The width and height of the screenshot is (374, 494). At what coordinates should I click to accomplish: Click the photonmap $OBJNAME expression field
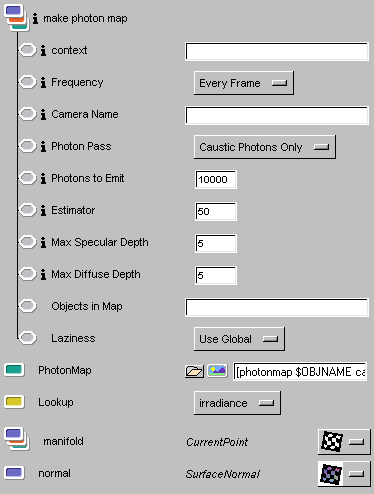point(300,372)
